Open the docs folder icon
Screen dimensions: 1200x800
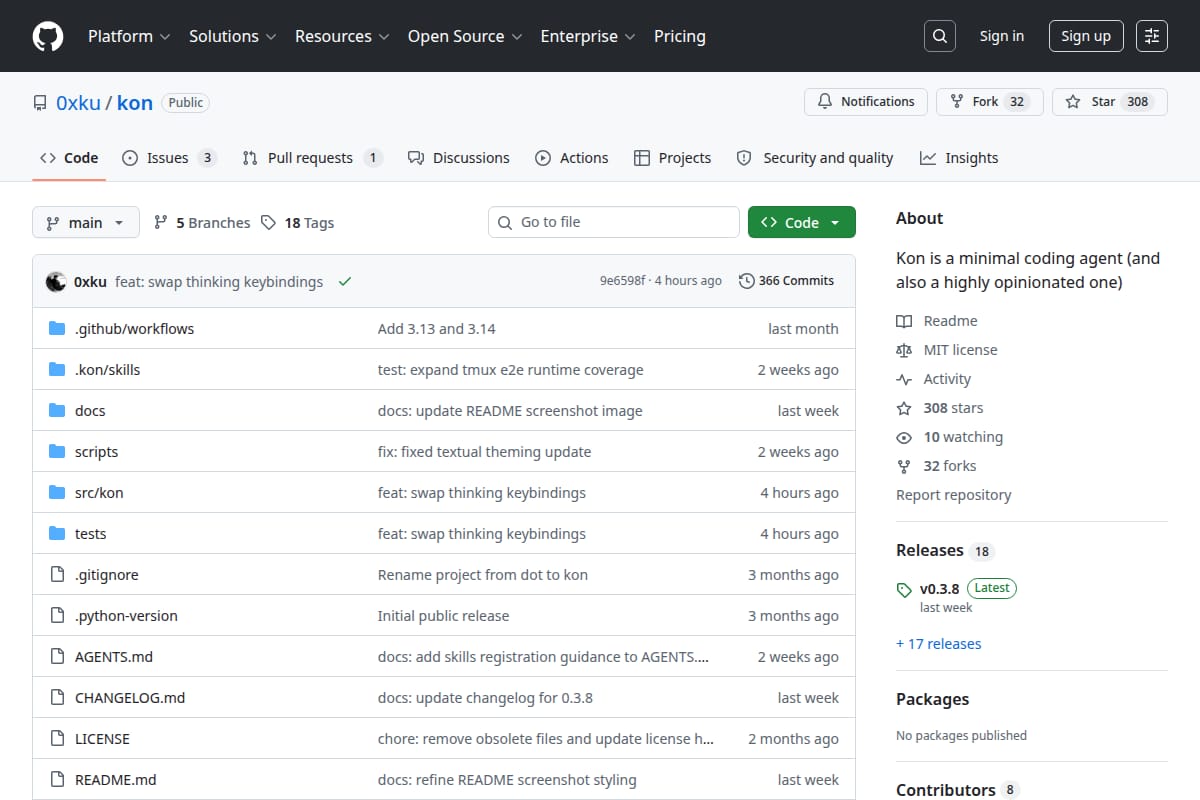[x=57, y=411]
